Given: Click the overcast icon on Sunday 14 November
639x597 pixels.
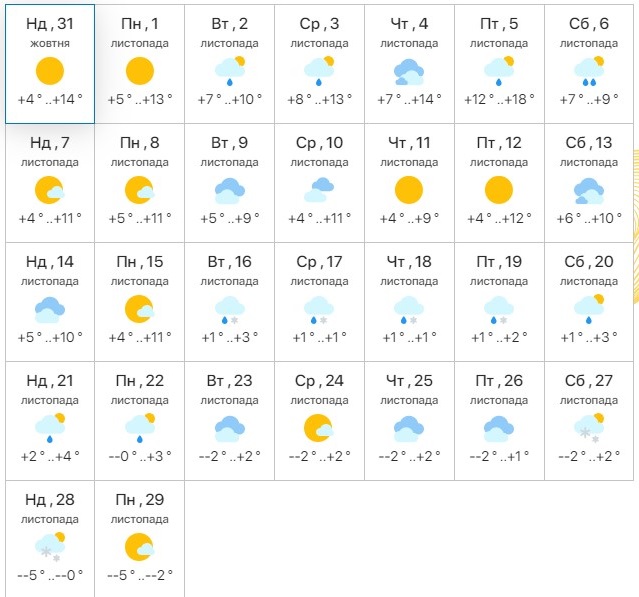Looking at the screenshot, I should tap(49, 308).
